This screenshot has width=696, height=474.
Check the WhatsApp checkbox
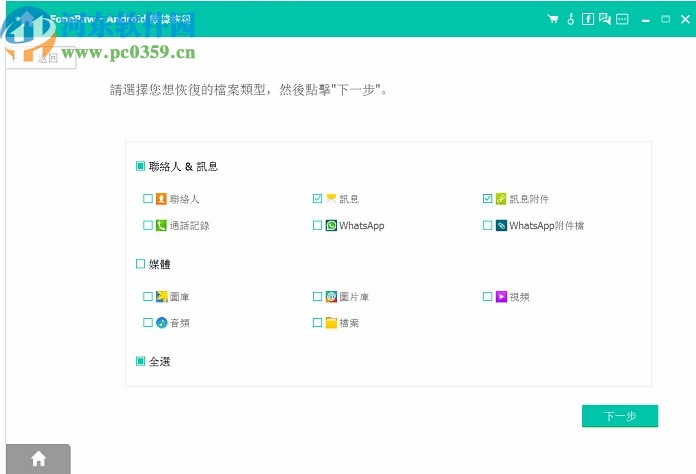click(x=317, y=225)
